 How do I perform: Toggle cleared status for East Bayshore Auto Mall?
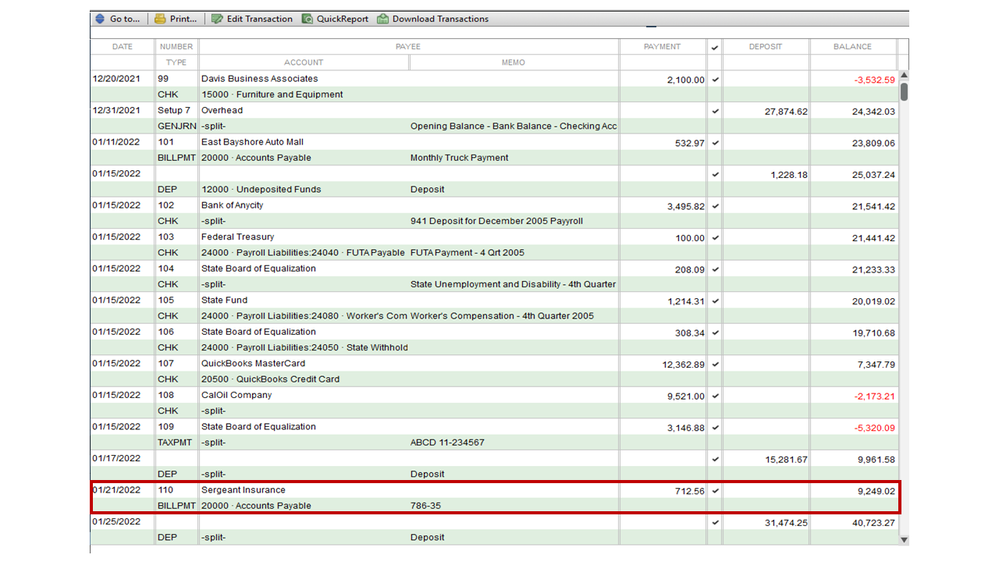[714, 143]
